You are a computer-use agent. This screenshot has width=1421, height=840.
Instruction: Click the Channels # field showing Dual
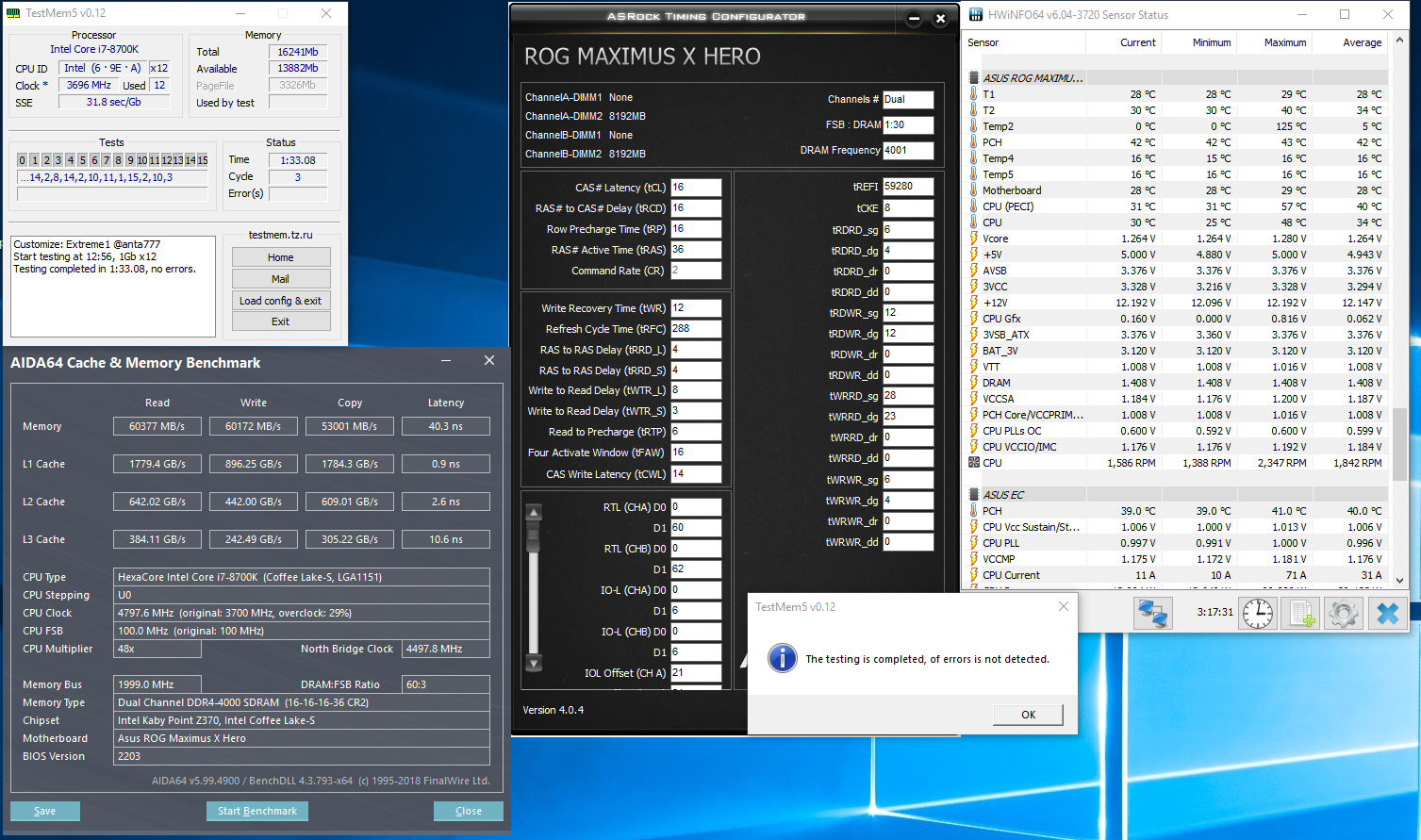[908, 99]
